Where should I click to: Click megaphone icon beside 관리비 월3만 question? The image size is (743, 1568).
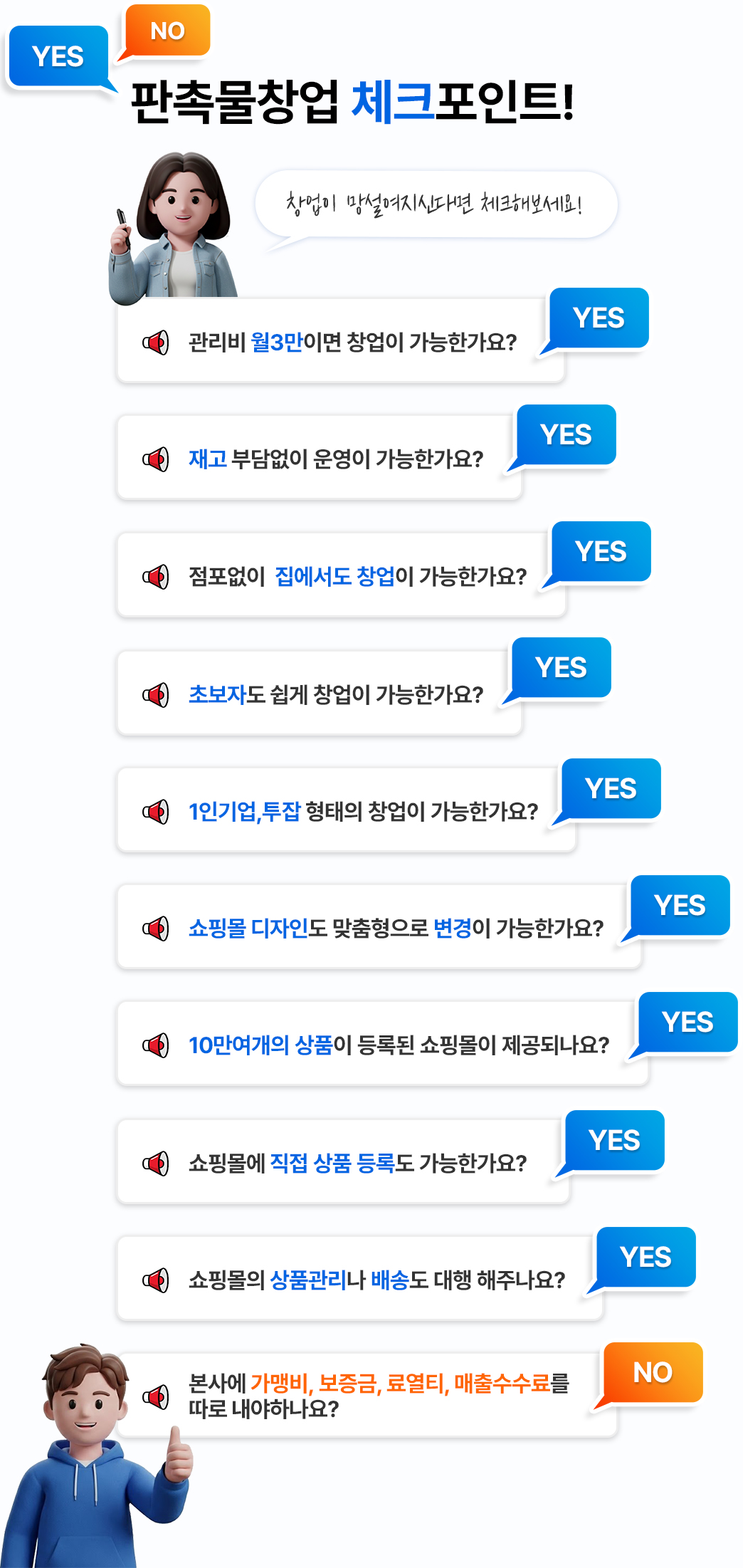coord(156,343)
